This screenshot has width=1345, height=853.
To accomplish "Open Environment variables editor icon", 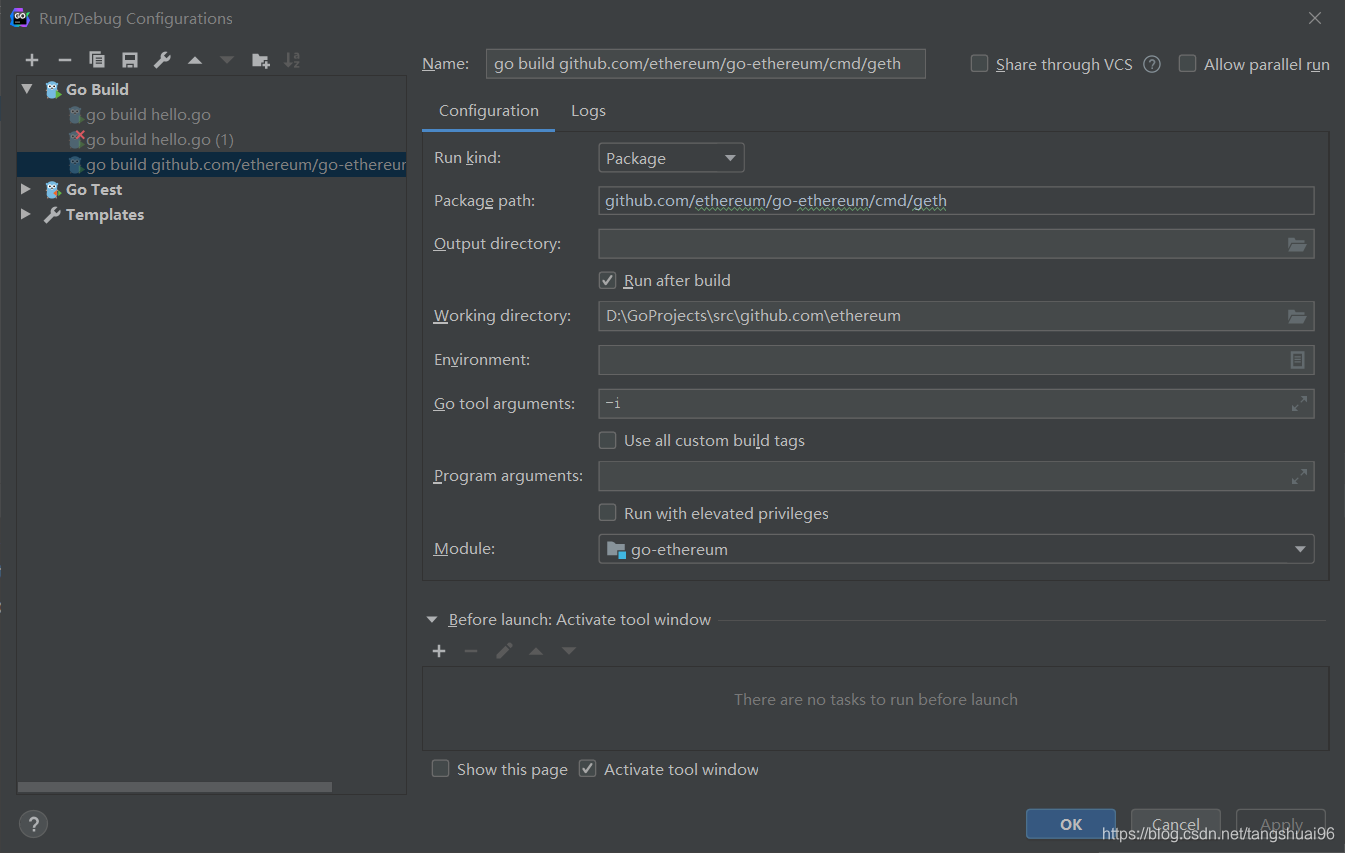I will (1297, 360).
